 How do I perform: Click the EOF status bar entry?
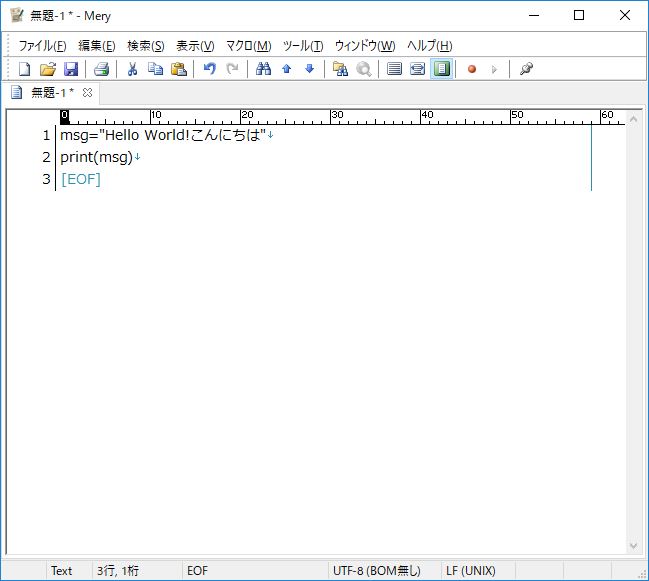(197, 571)
